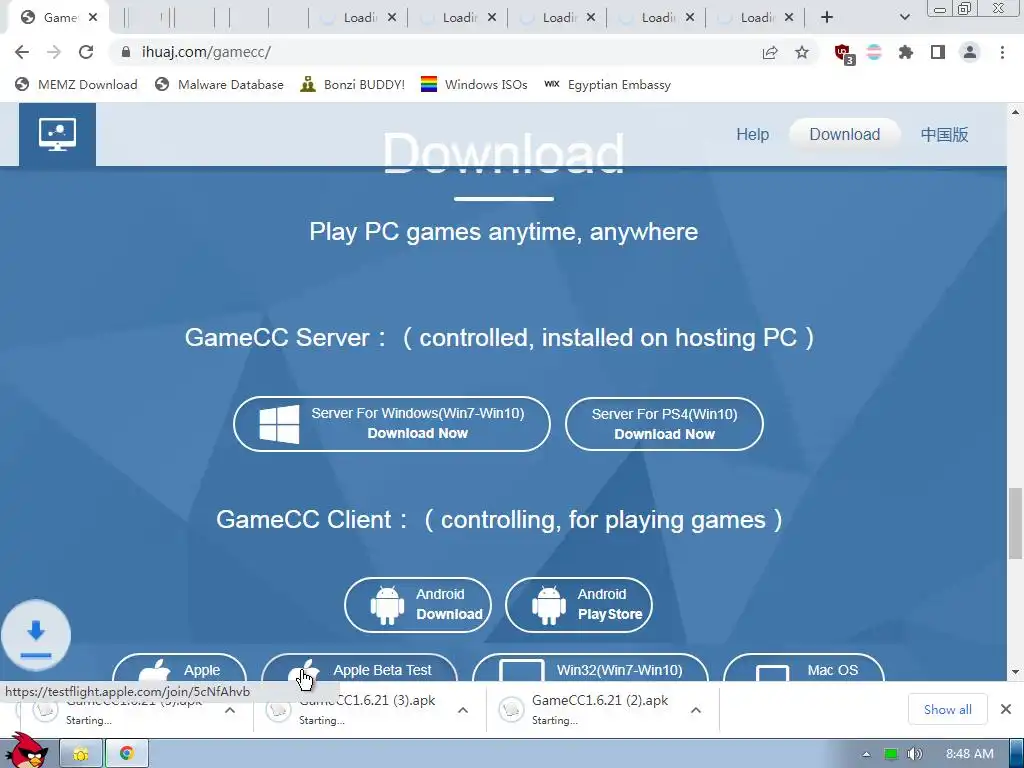The height and width of the screenshot is (768, 1024).
Task: Open Chrome from the taskbar
Action: point(127,754)
